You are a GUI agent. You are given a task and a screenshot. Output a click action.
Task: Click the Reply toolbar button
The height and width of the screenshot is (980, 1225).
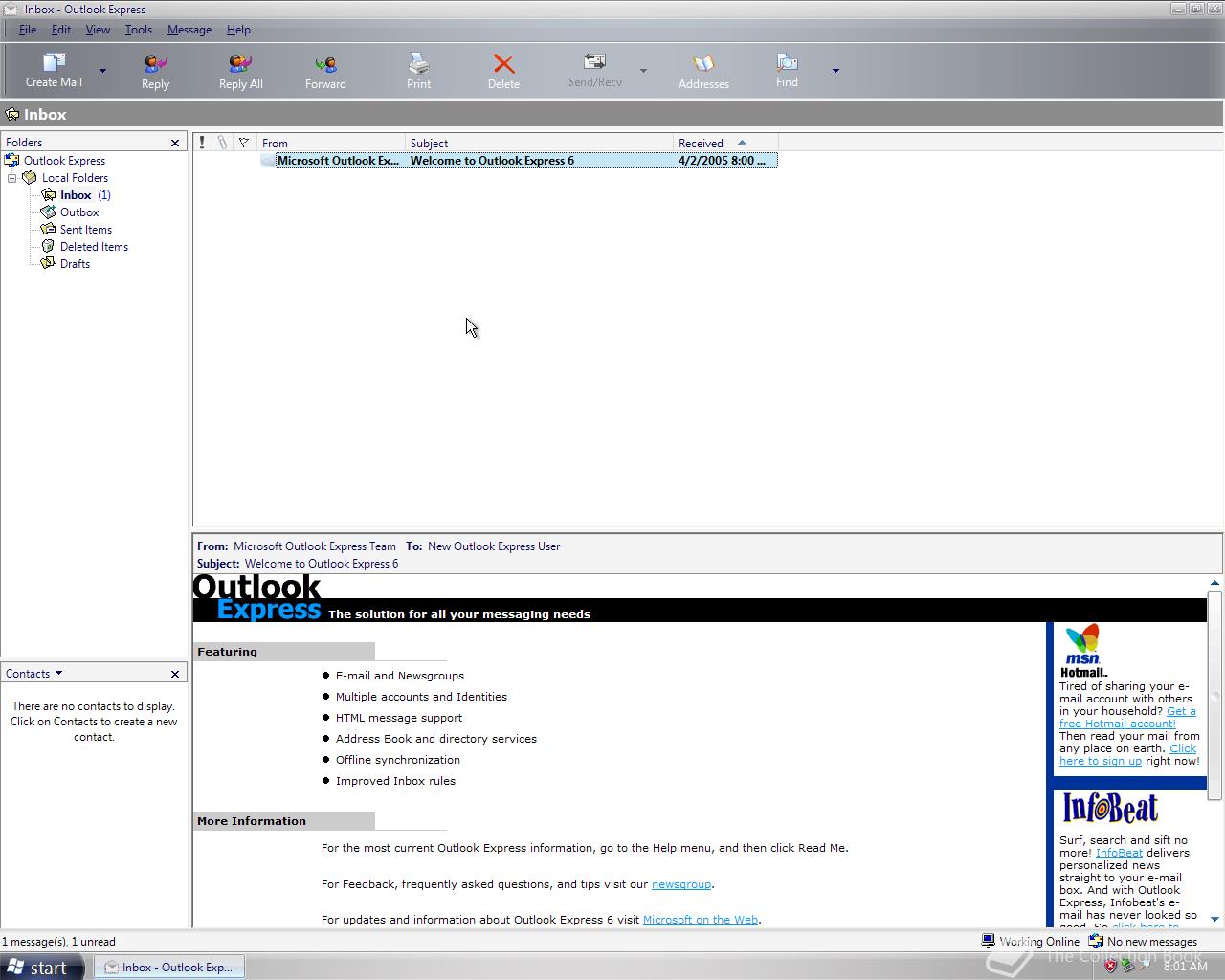(155, 72)
